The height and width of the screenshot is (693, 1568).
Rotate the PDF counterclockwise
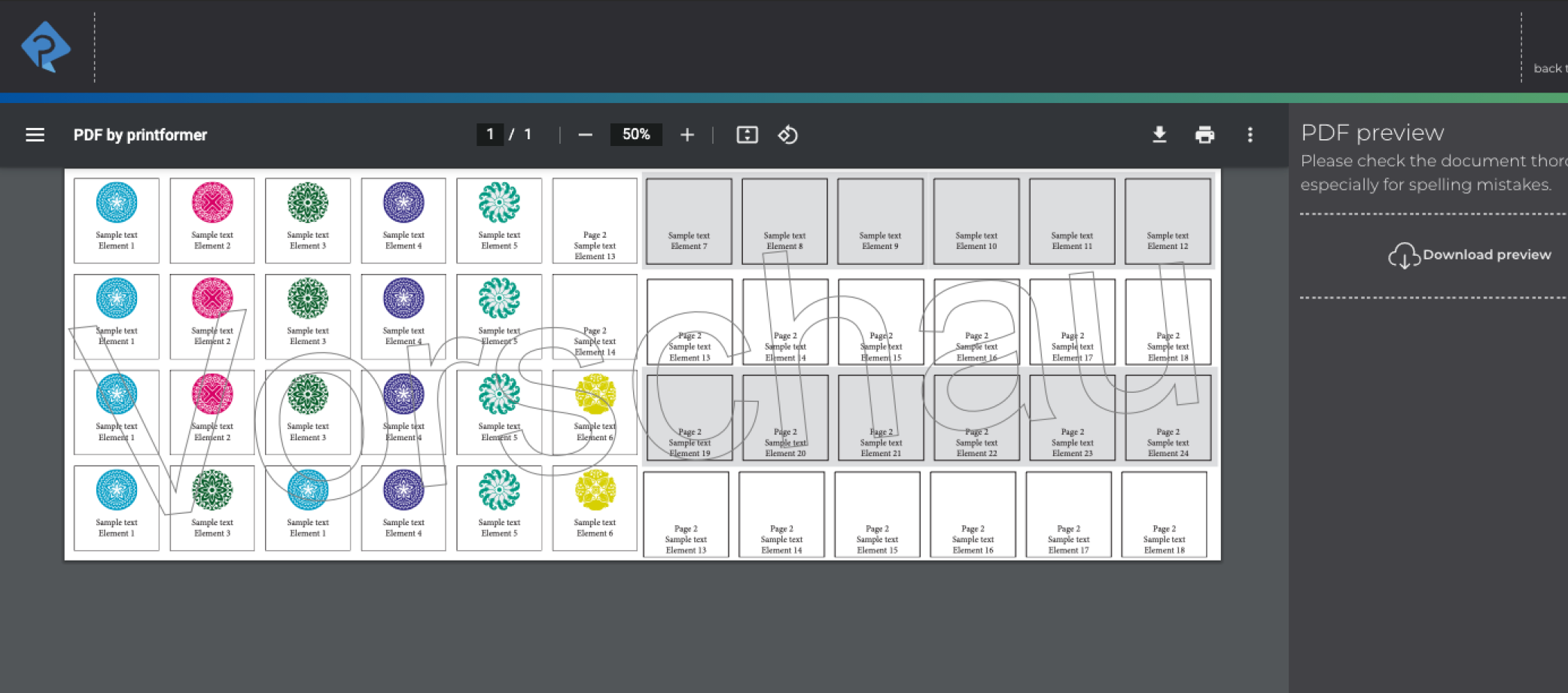(787, 135)
